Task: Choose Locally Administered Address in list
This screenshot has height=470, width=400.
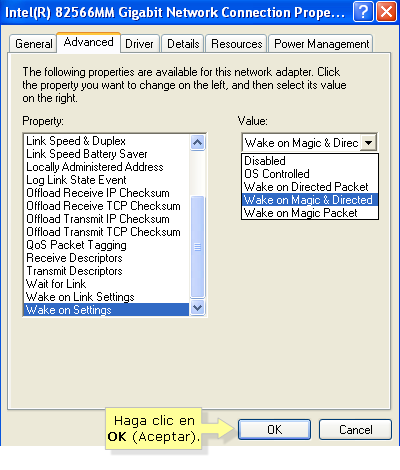Action: pyautogui.click(x=107, y=167)
